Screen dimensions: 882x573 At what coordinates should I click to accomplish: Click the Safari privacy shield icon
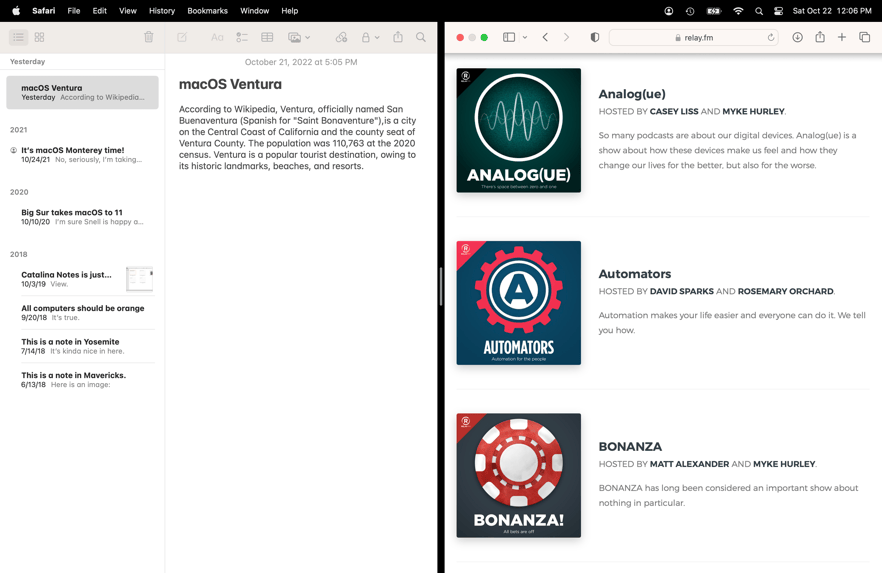595,37
